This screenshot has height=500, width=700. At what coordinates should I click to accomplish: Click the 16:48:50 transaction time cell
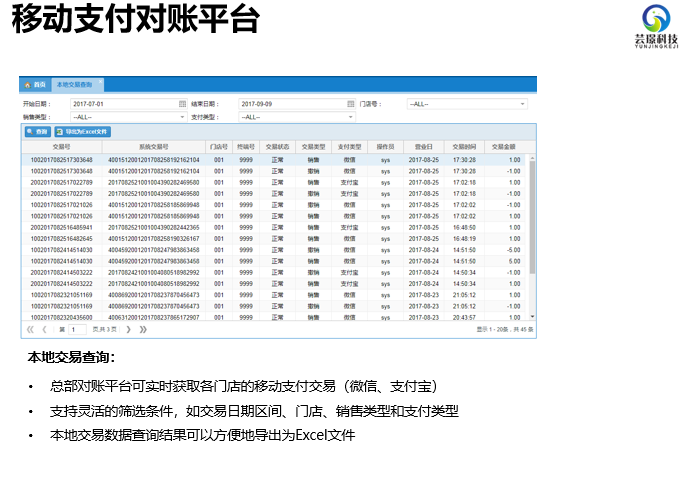coord(464,228)
